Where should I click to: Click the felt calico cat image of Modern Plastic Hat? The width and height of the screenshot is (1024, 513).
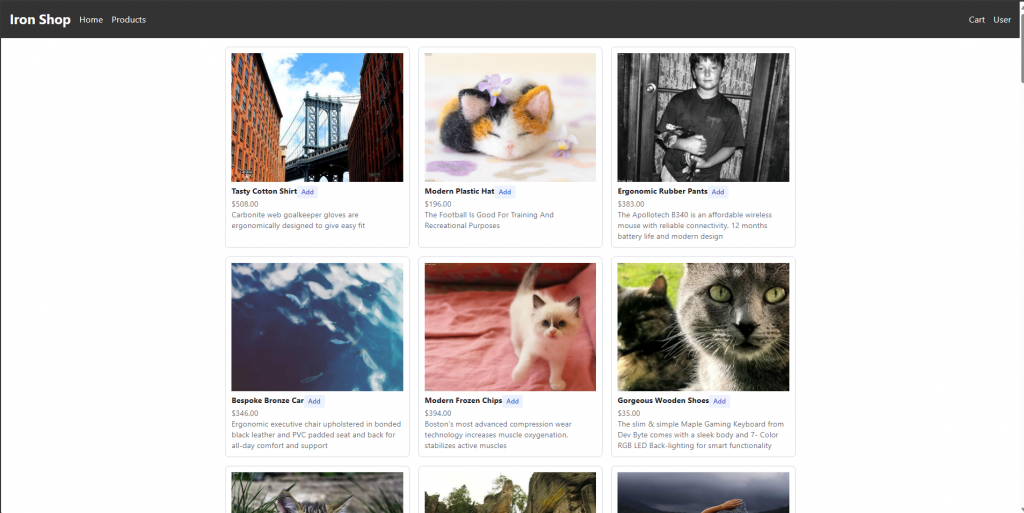510,117
